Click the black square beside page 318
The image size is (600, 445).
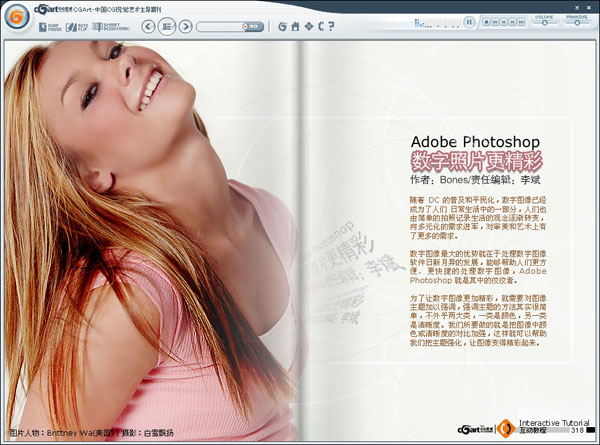(x=590, y=430)
